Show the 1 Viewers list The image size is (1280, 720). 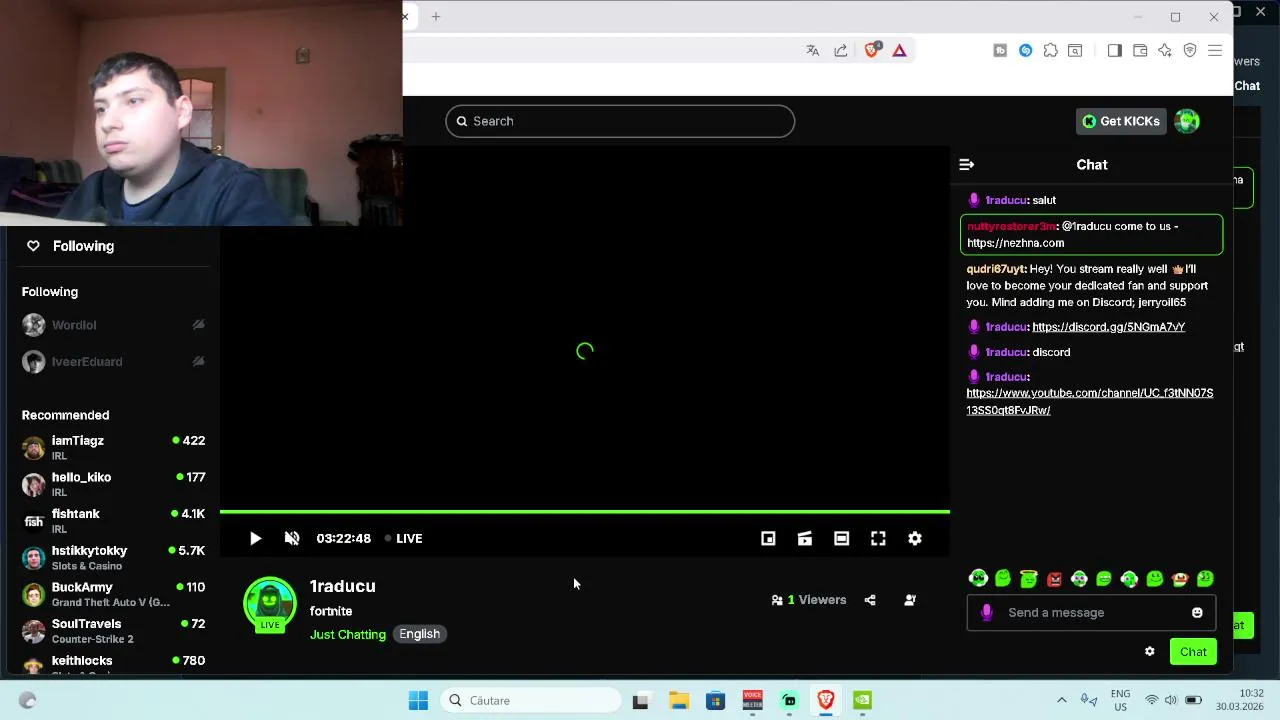click(x=809, y=600)
